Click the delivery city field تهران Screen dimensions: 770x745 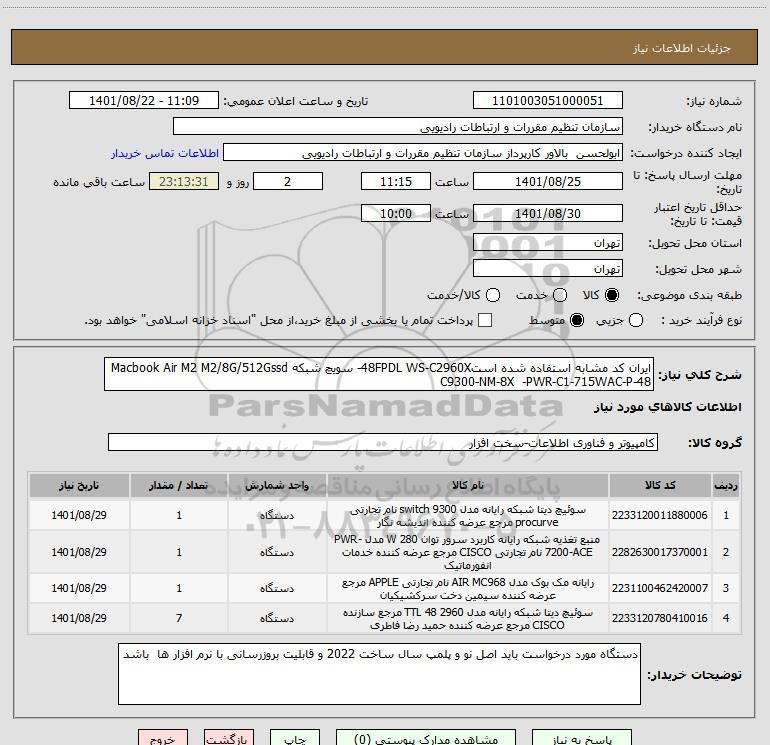pos(548,269)
